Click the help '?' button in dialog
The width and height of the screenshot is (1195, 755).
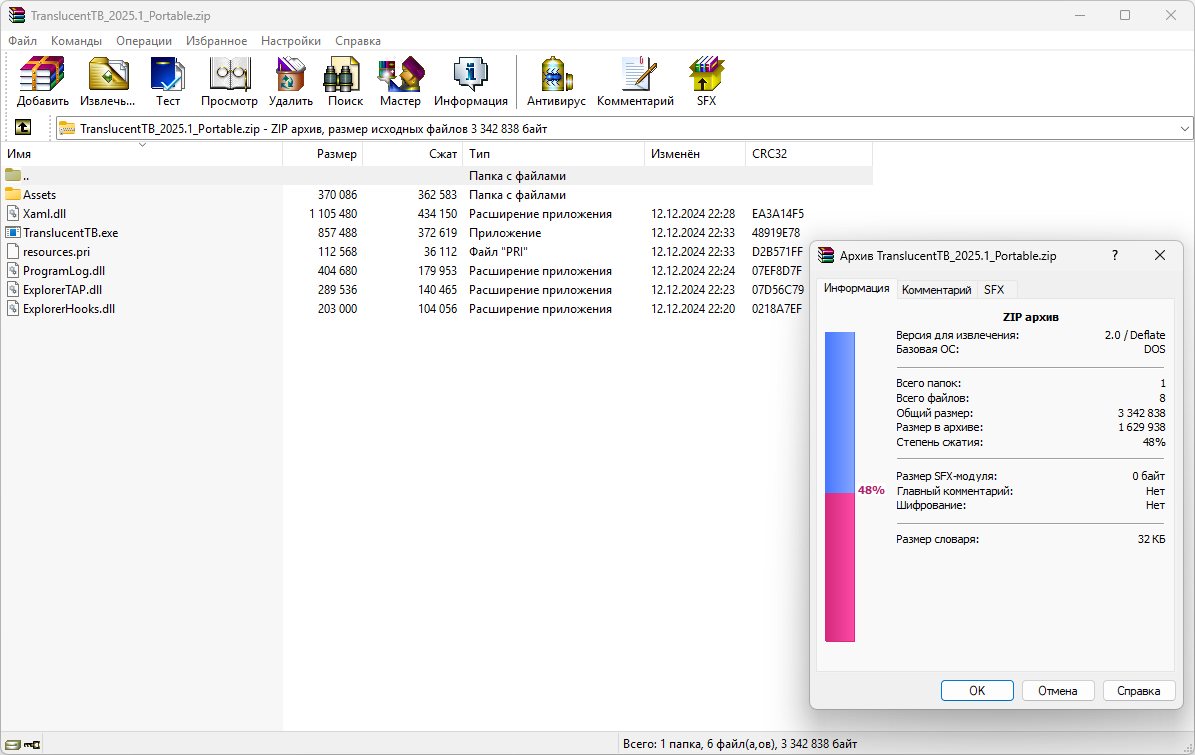click(x=1115, y=255)
